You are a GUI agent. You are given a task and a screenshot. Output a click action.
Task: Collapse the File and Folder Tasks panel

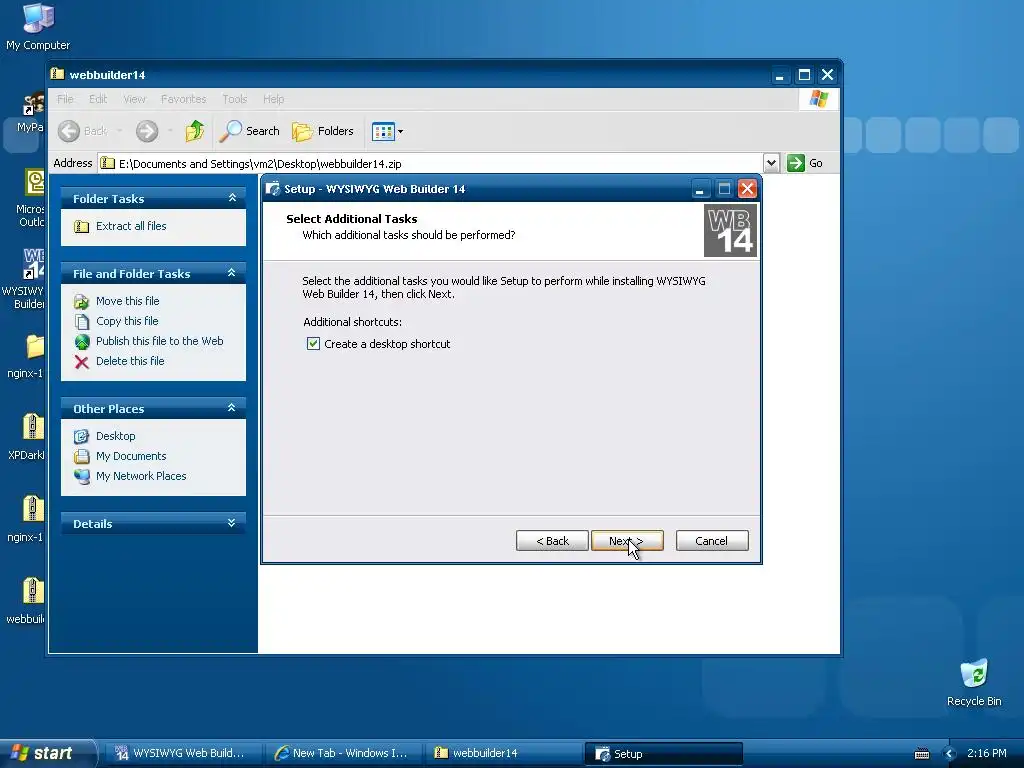(231, 273)
